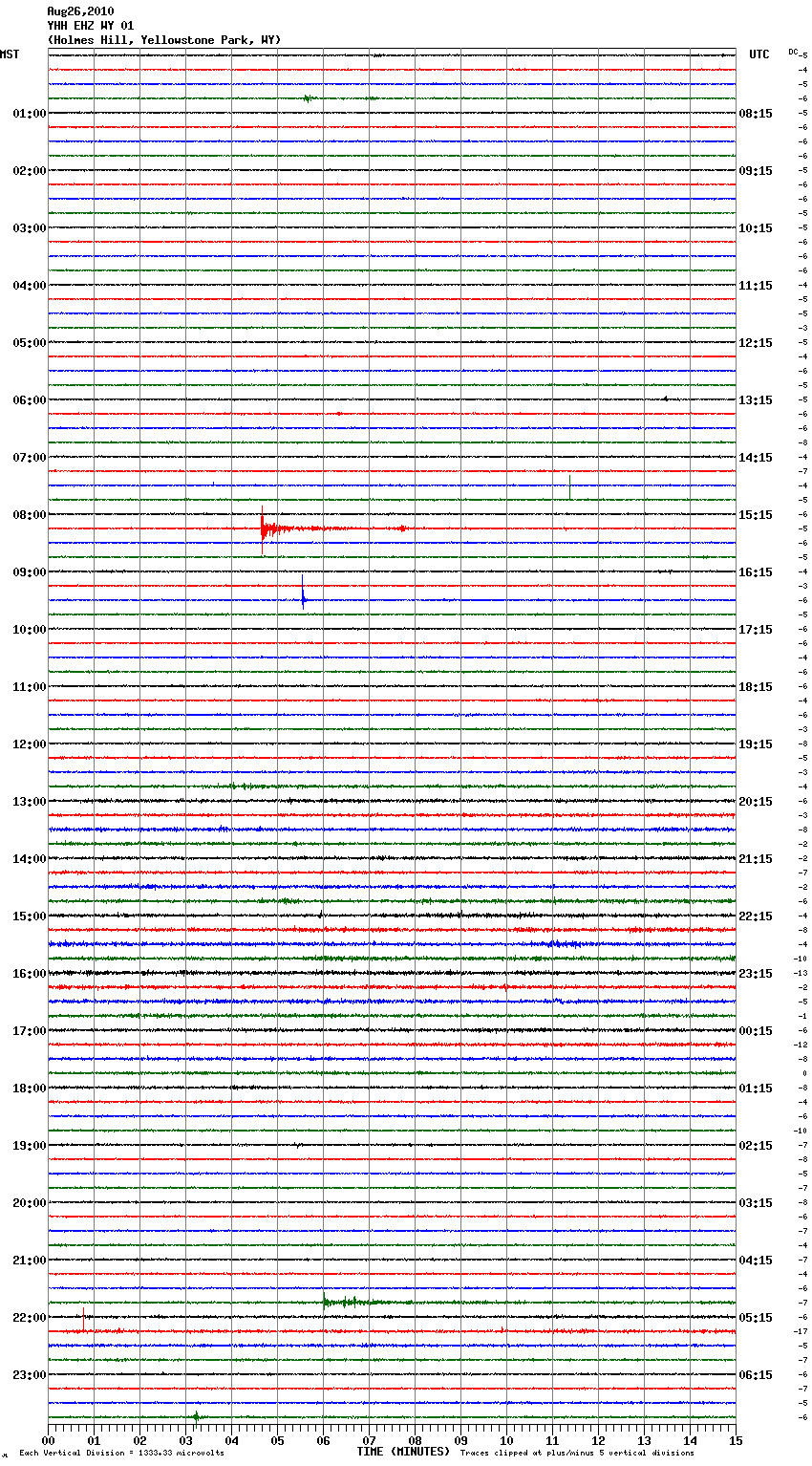
Task: Click the small green event on the last trace
Action: pos(196,1416)
